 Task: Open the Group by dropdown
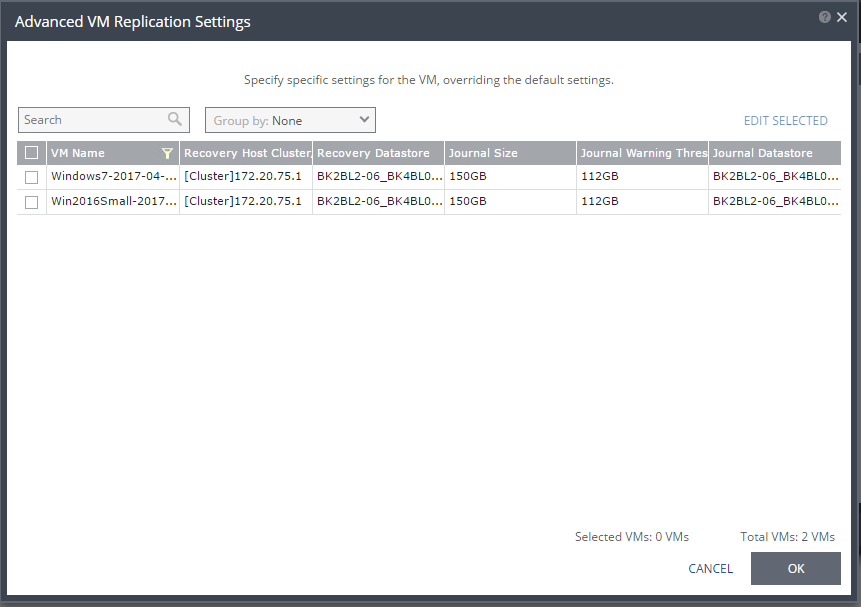point(290,120)
